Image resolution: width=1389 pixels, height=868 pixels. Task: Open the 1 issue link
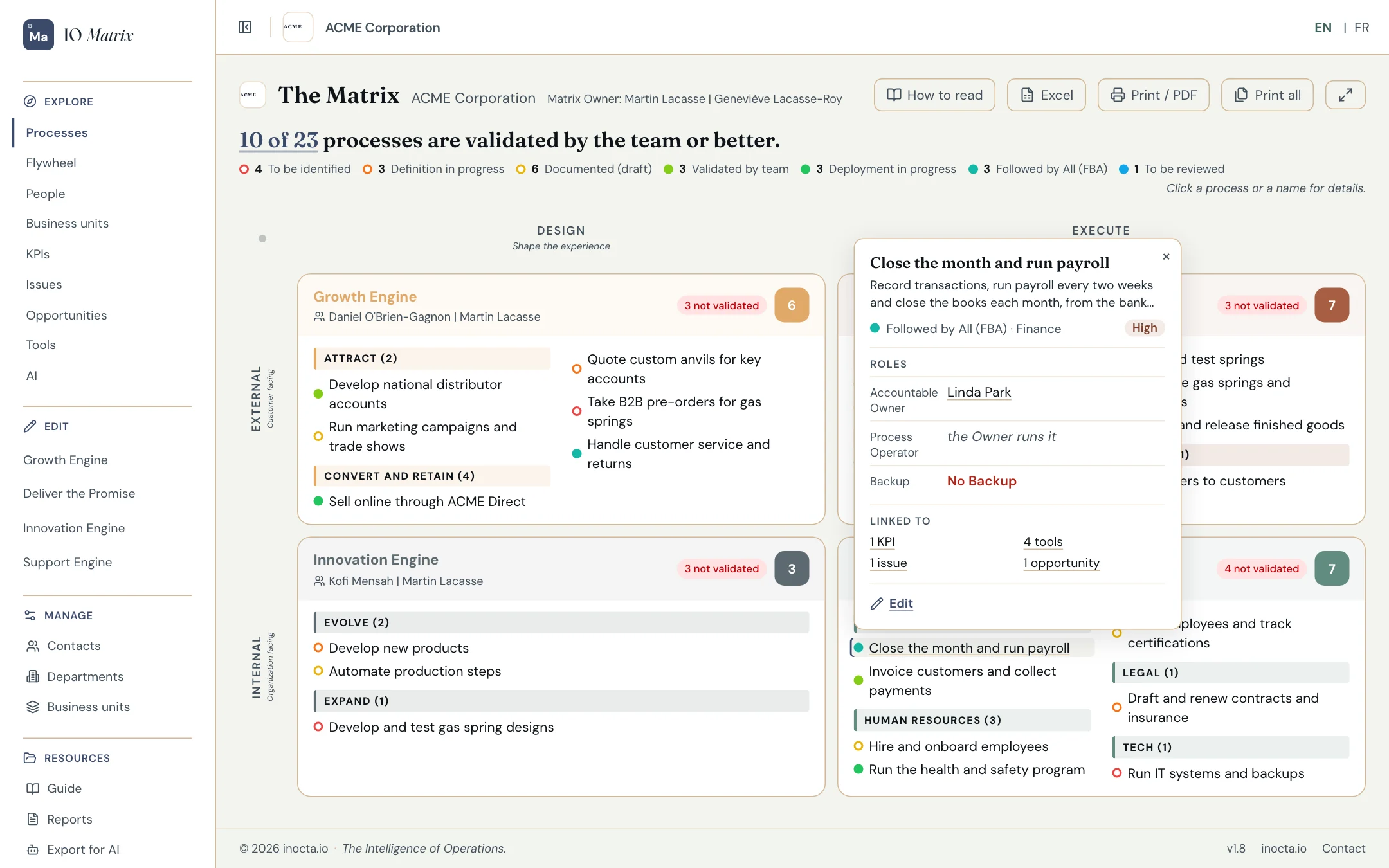(888, 563)
